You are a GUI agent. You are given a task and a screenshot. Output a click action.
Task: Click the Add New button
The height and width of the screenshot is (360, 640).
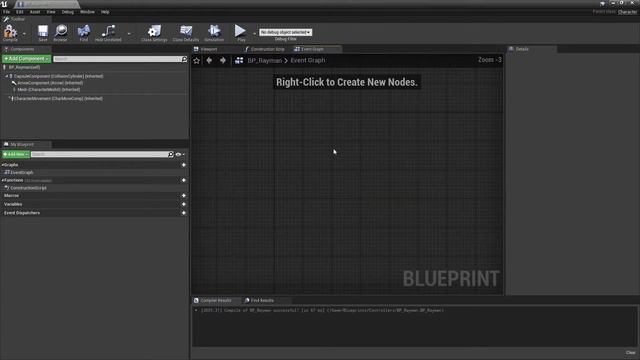coord(16,154)
